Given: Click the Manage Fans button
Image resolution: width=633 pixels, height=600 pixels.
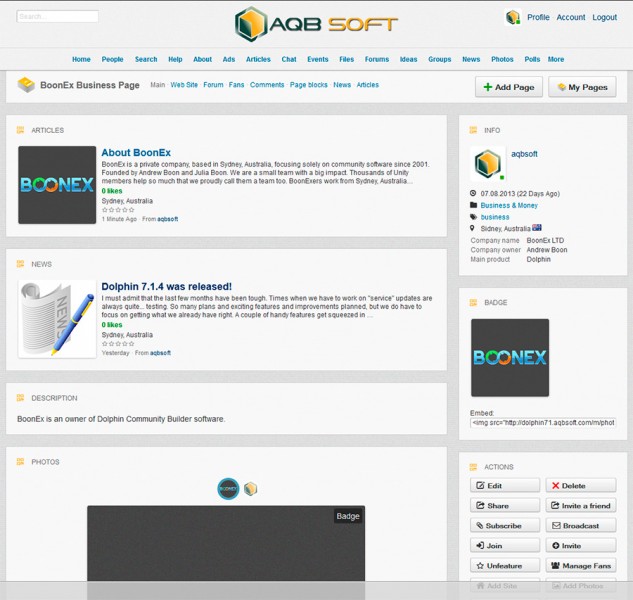Looking at the screenshot, I should 581,566.
